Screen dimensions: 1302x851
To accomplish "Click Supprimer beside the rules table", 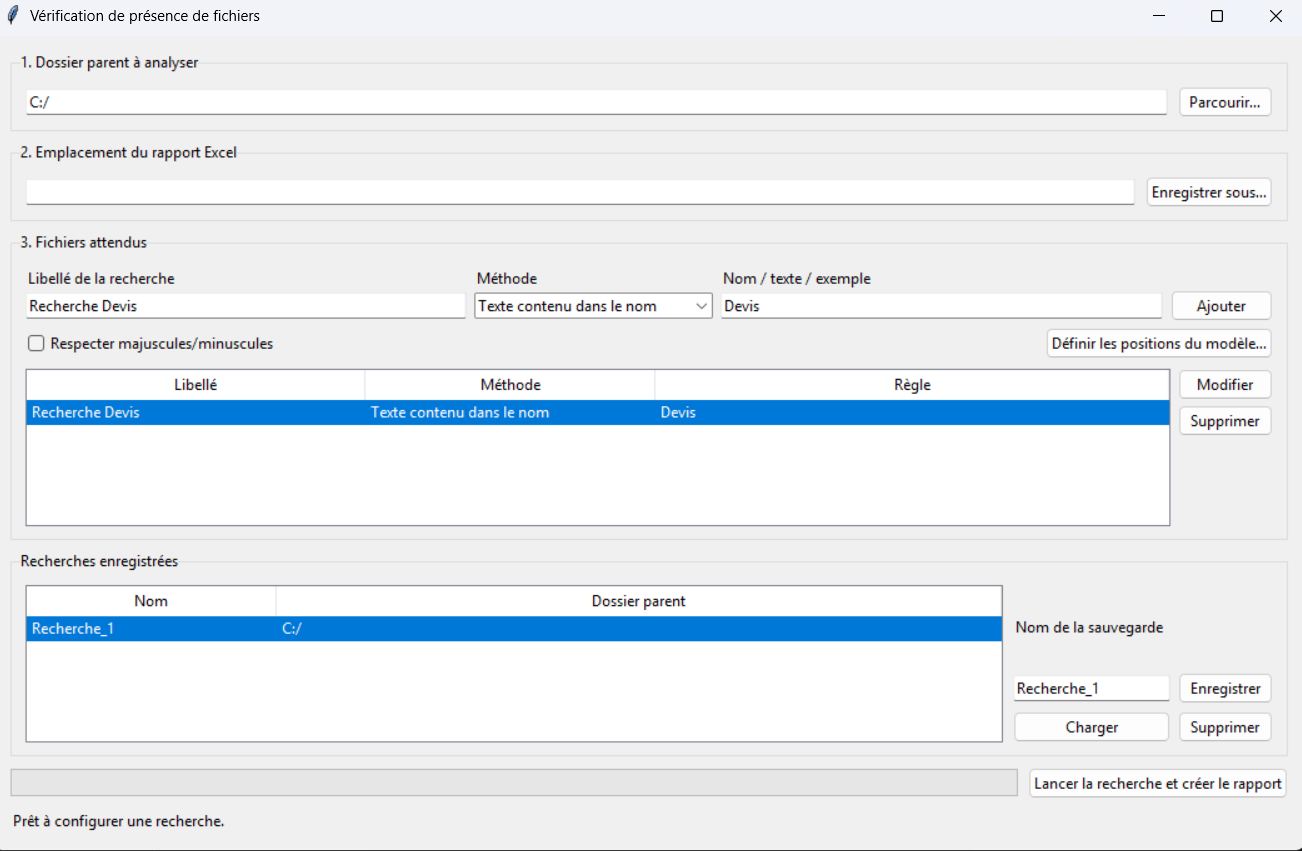I will click(x=1225, y=421).
